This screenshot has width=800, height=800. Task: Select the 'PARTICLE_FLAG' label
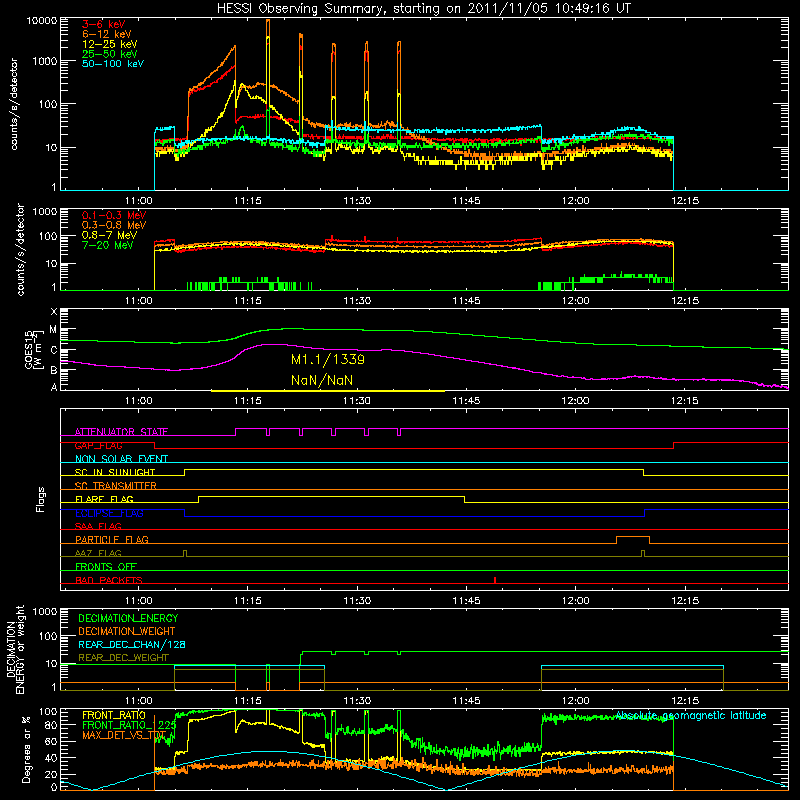112,539
